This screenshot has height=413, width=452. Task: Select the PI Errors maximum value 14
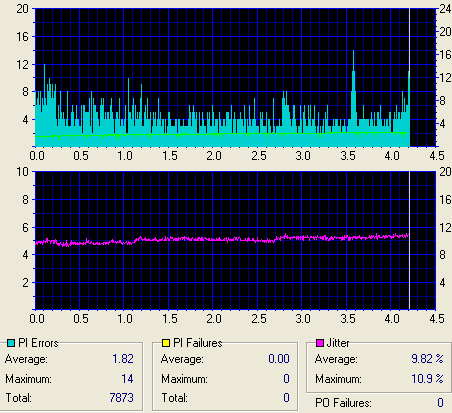click(127, 379)
